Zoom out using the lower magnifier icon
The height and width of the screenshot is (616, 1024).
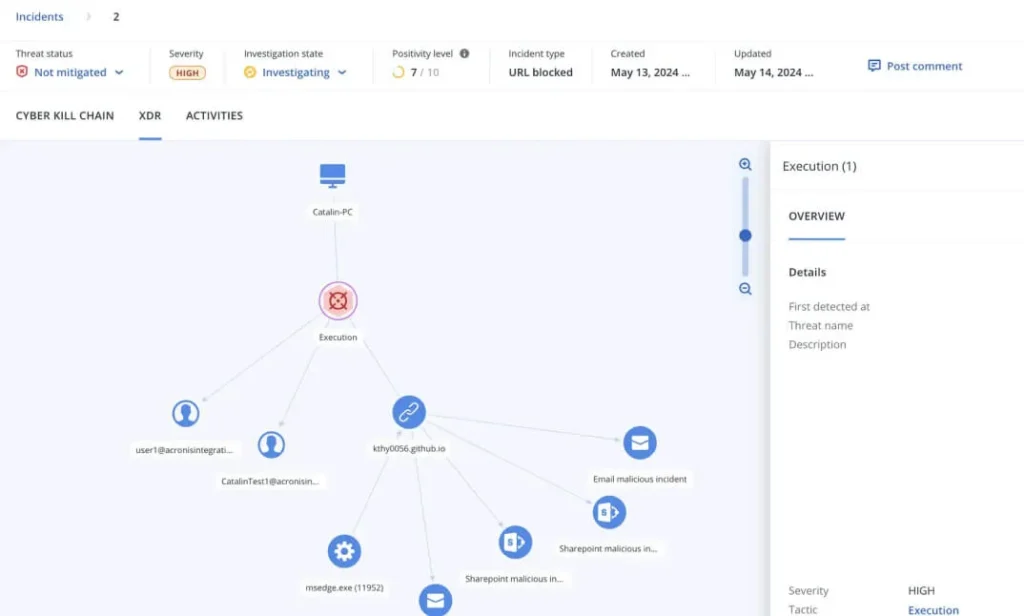pos(744,289)
